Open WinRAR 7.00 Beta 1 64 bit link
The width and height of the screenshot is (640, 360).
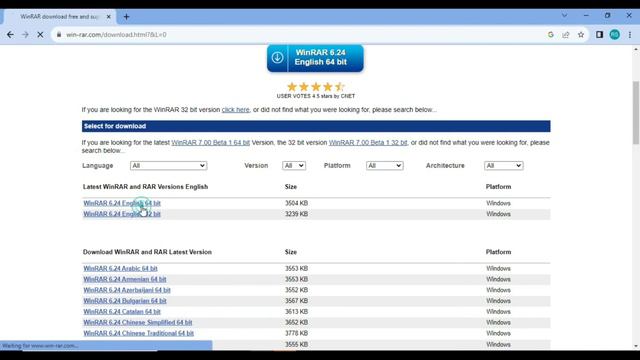(211, 142)
